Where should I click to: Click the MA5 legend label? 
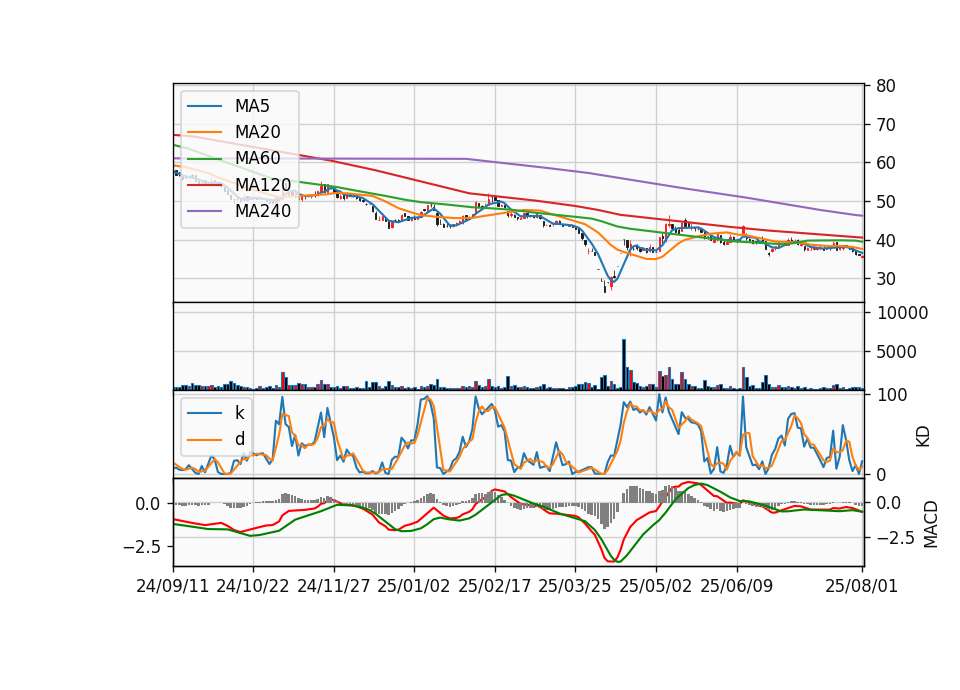(252, 106)
